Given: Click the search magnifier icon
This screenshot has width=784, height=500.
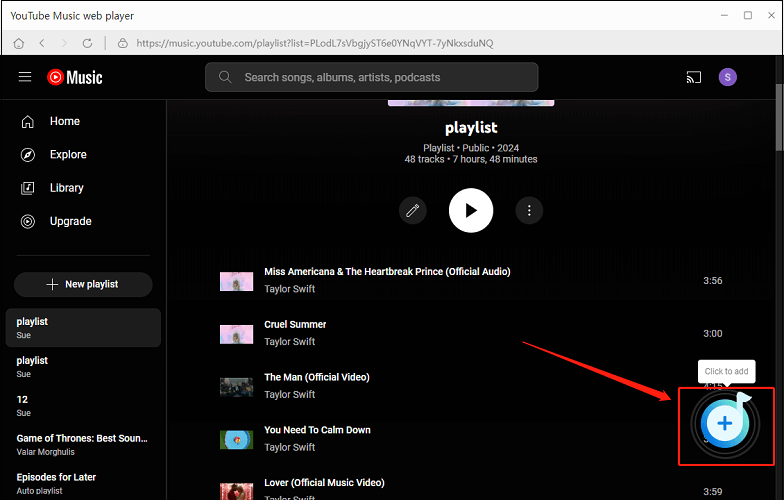Looking at the screenshot, I should [225, 77].
